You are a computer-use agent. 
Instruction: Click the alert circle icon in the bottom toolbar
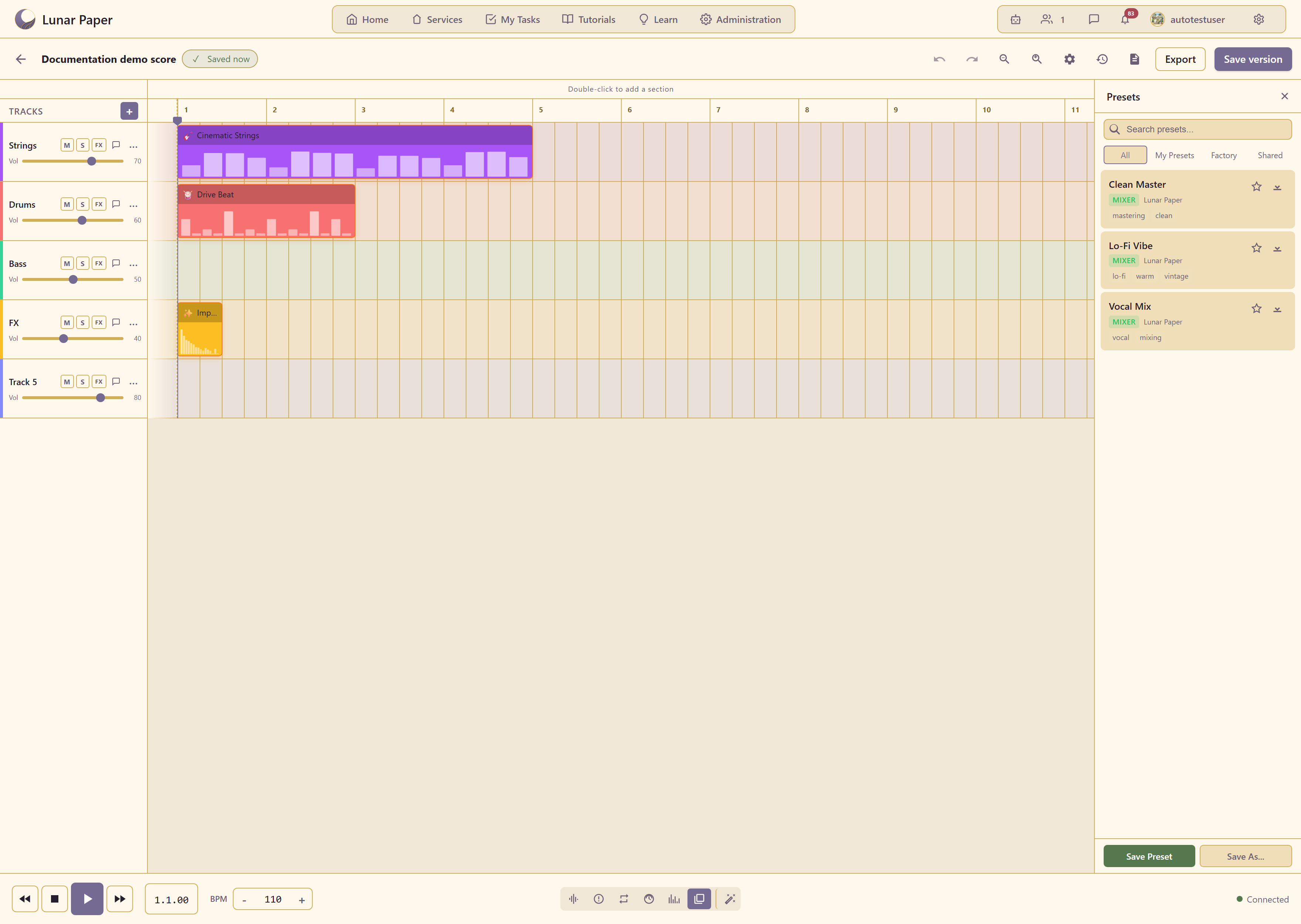click(598, 899)
